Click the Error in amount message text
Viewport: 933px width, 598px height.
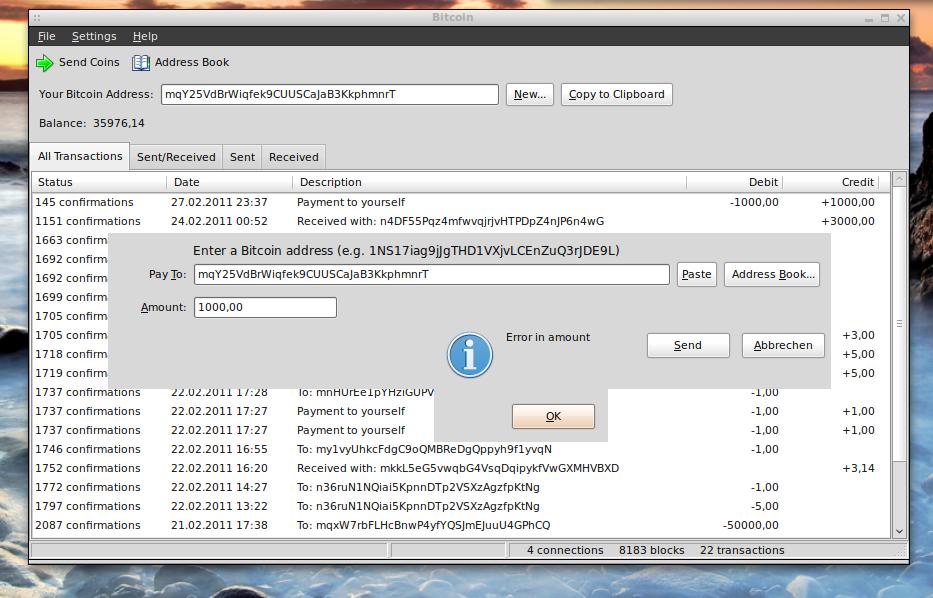(548, 337)
